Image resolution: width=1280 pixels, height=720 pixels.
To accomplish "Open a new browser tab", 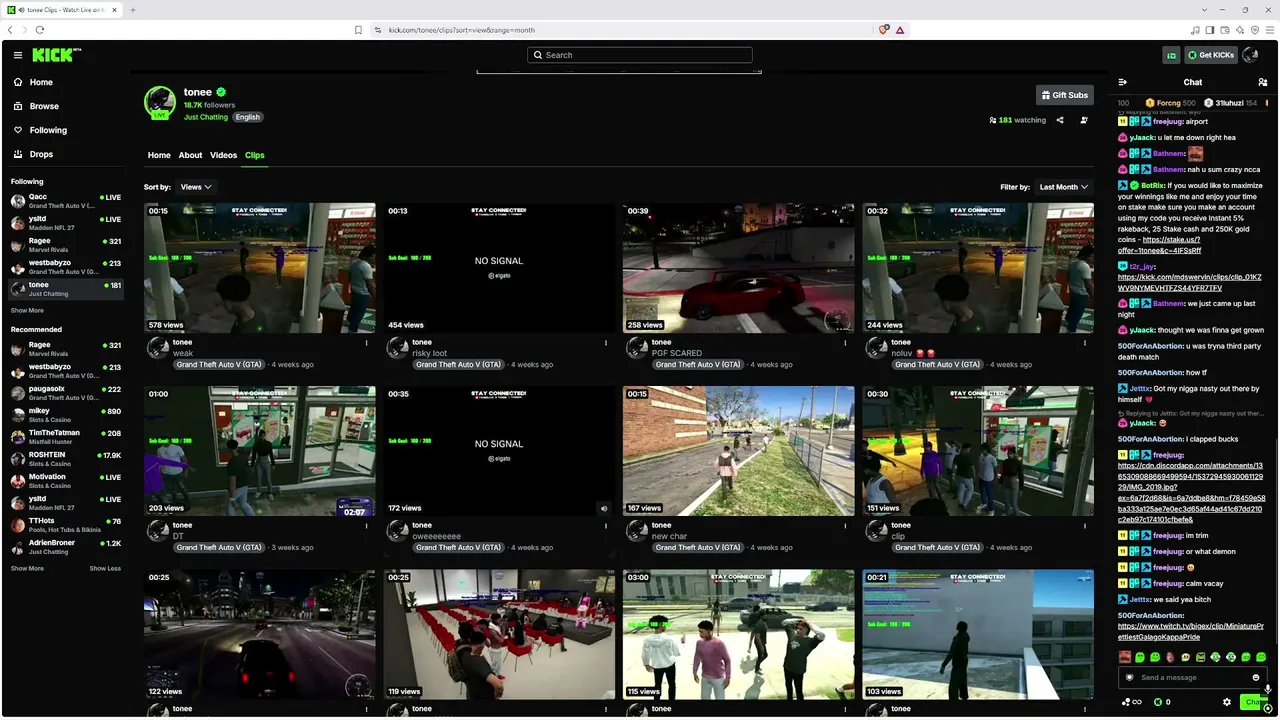I will [133, 10].
